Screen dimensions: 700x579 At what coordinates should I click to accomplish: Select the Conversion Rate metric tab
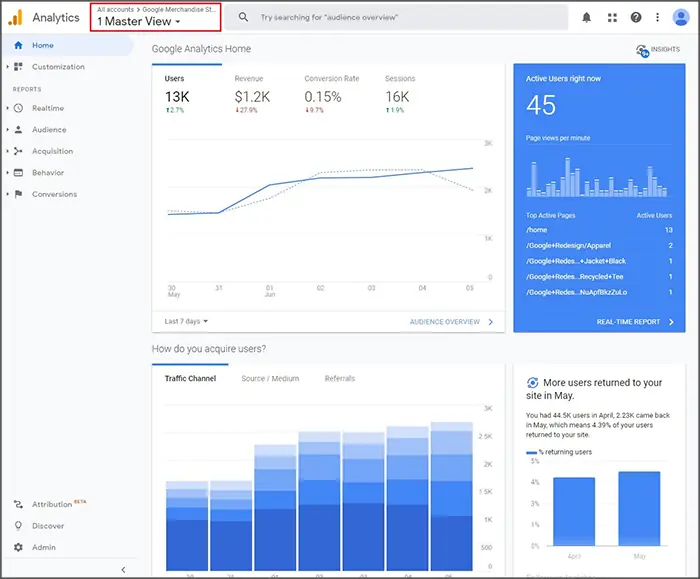coord(332,95)
